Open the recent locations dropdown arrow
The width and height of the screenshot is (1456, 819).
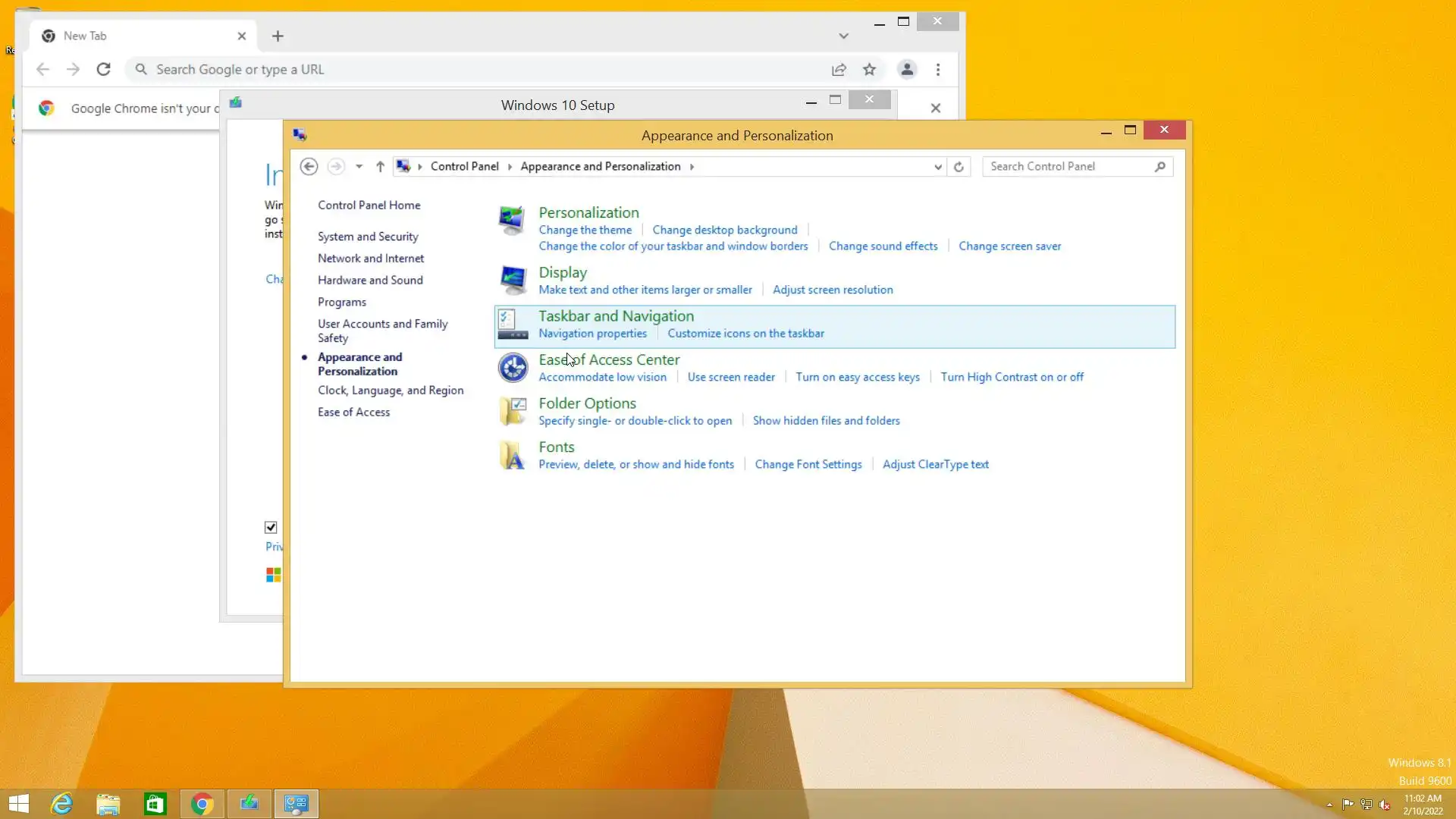click(x=359, y=167)
